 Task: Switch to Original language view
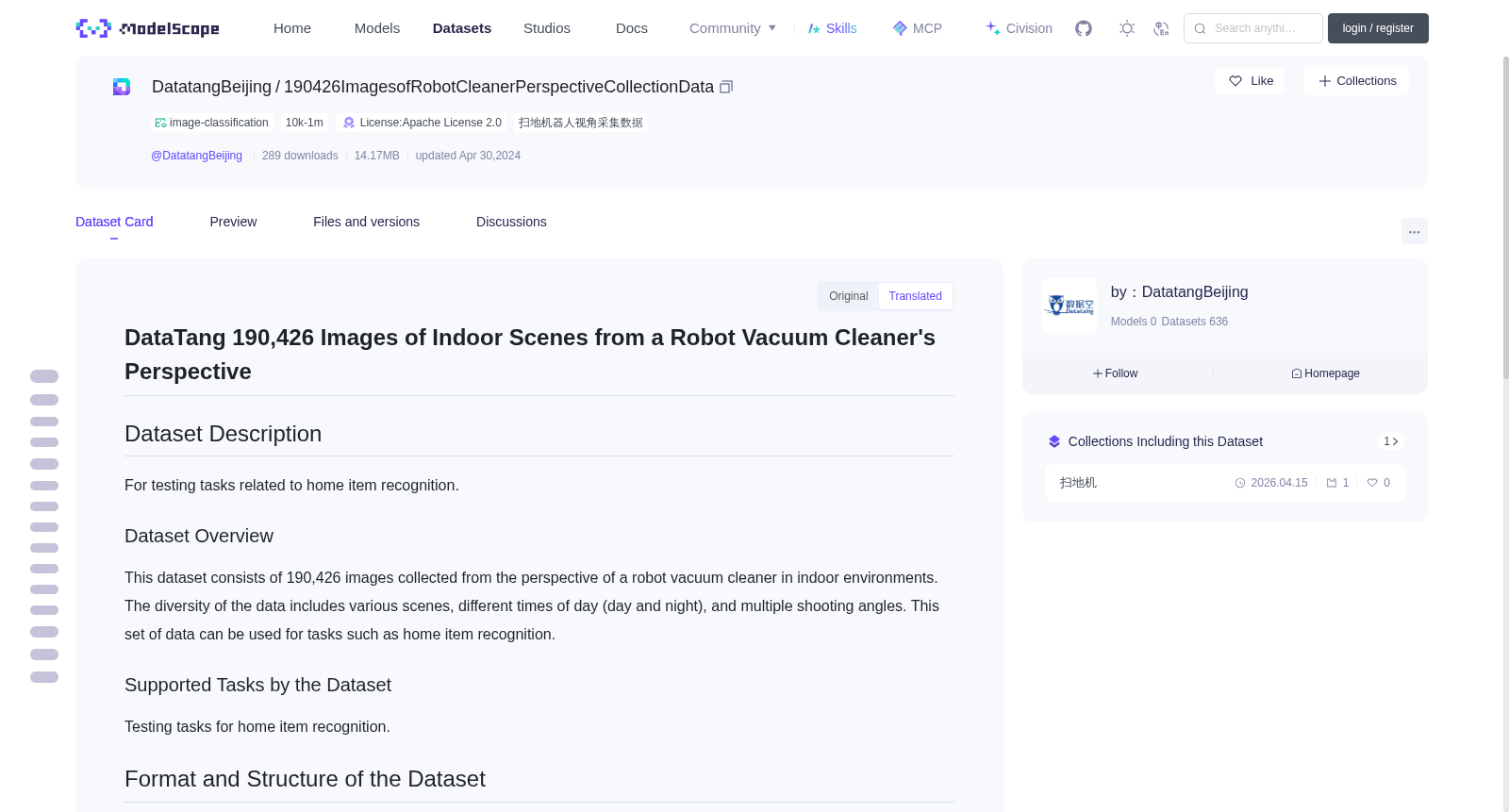[849, 296]
